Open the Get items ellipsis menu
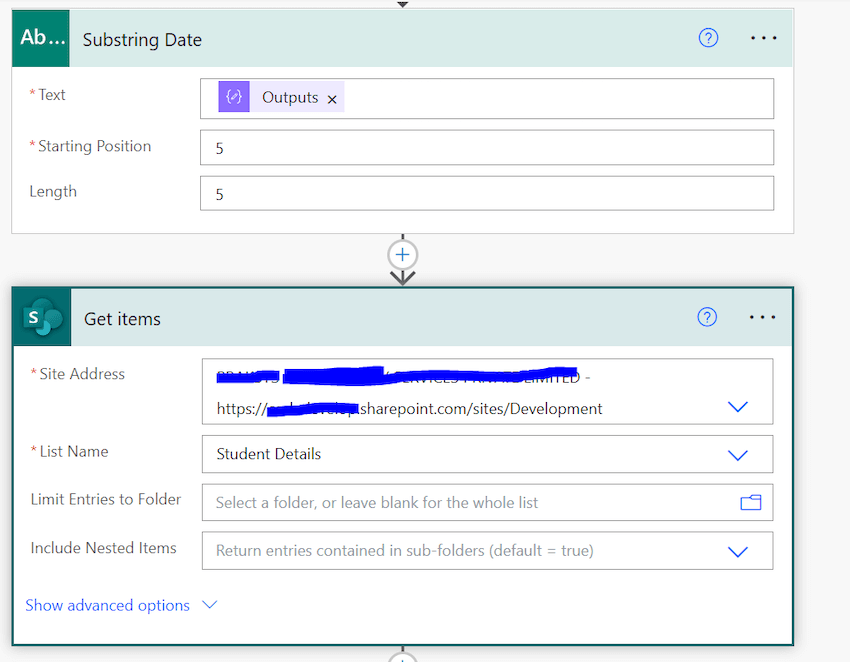 (x=763, y=316)
